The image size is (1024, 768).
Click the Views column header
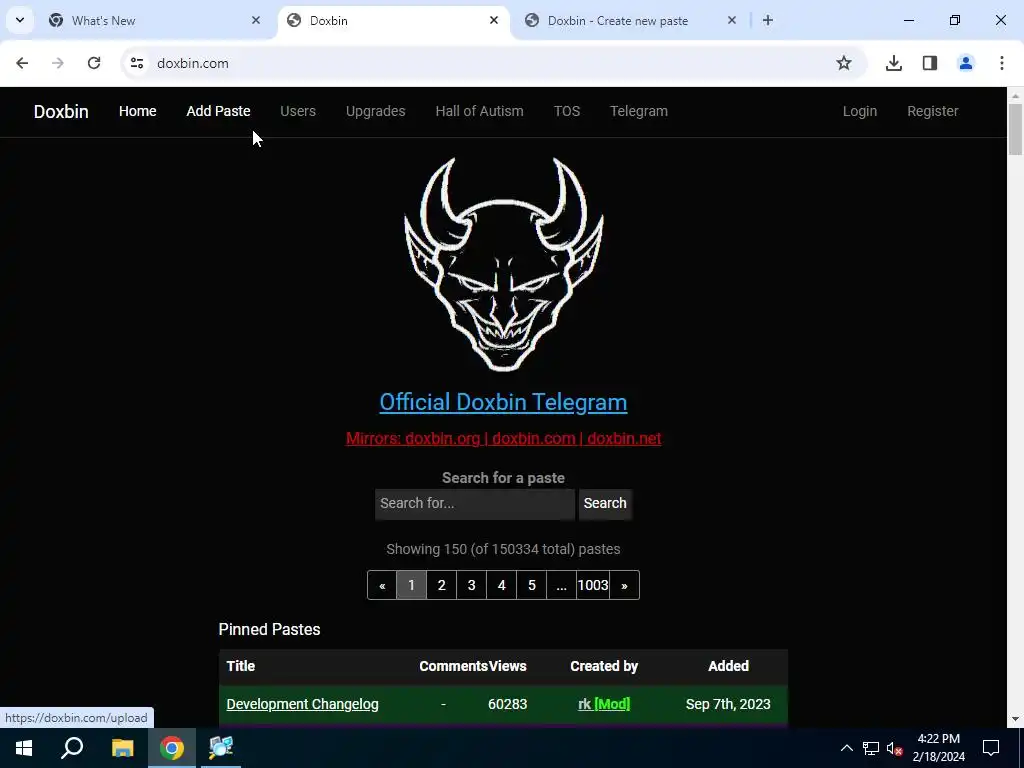[x=507, y=666]
